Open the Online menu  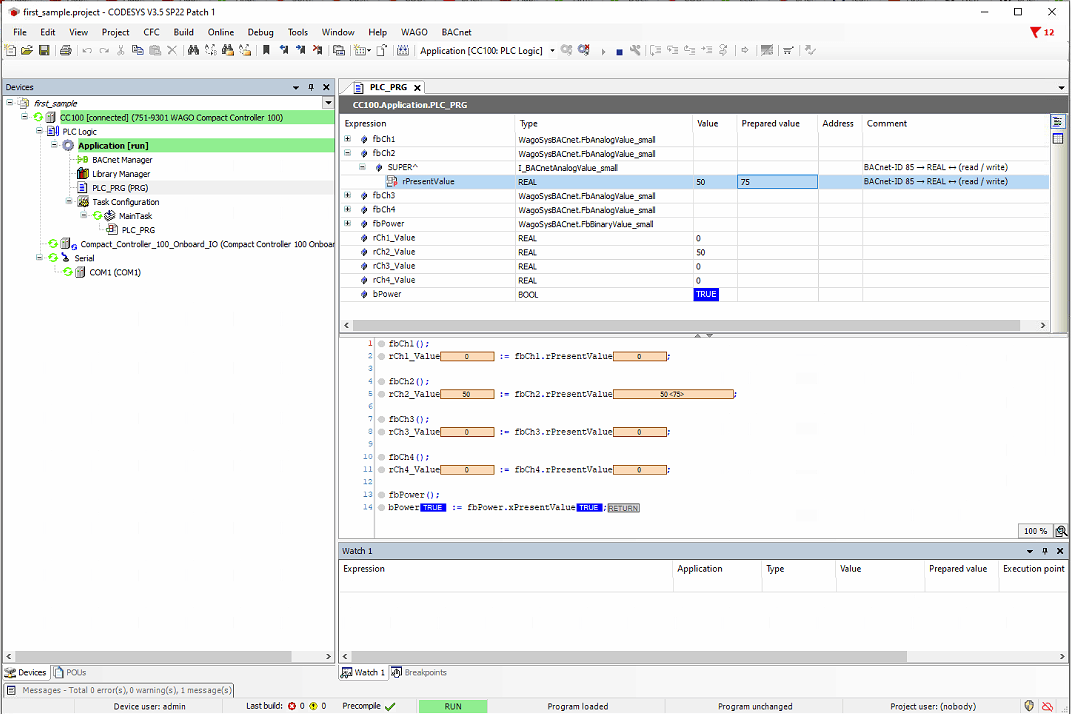click(221, 32)
